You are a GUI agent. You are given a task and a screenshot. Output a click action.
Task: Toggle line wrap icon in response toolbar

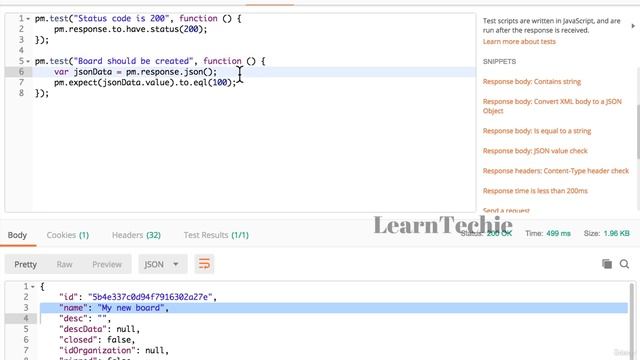click(x=204, y=264)
